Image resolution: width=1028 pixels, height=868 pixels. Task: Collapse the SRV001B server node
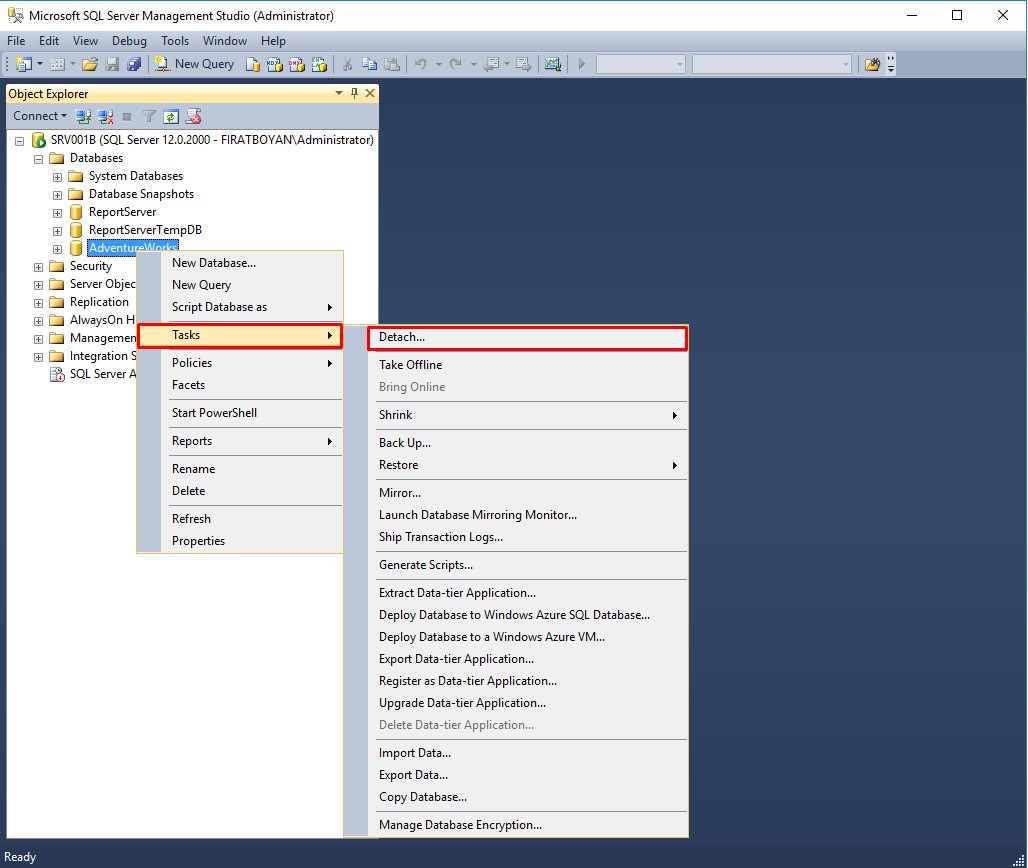tap(20, 141)
